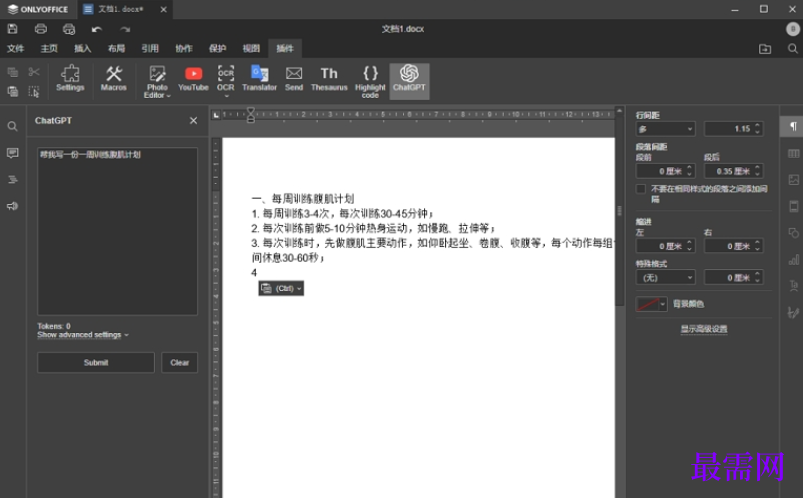Click the tab stop selector at ruler corner
Screen dimensions: 803x498
pyautogui.click(x=216, y=115)
